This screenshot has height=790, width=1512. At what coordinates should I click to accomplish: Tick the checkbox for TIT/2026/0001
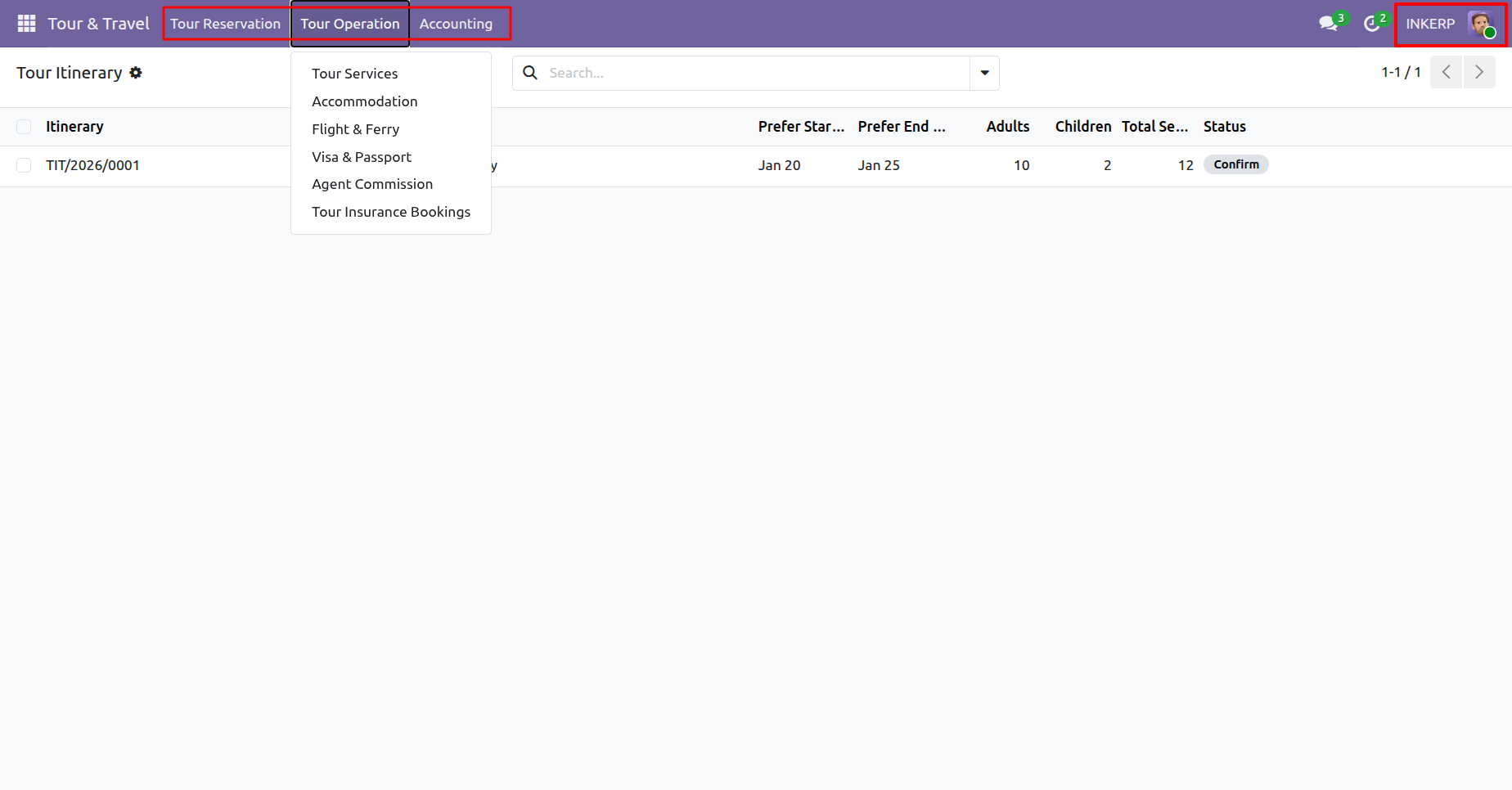[24, 165]
